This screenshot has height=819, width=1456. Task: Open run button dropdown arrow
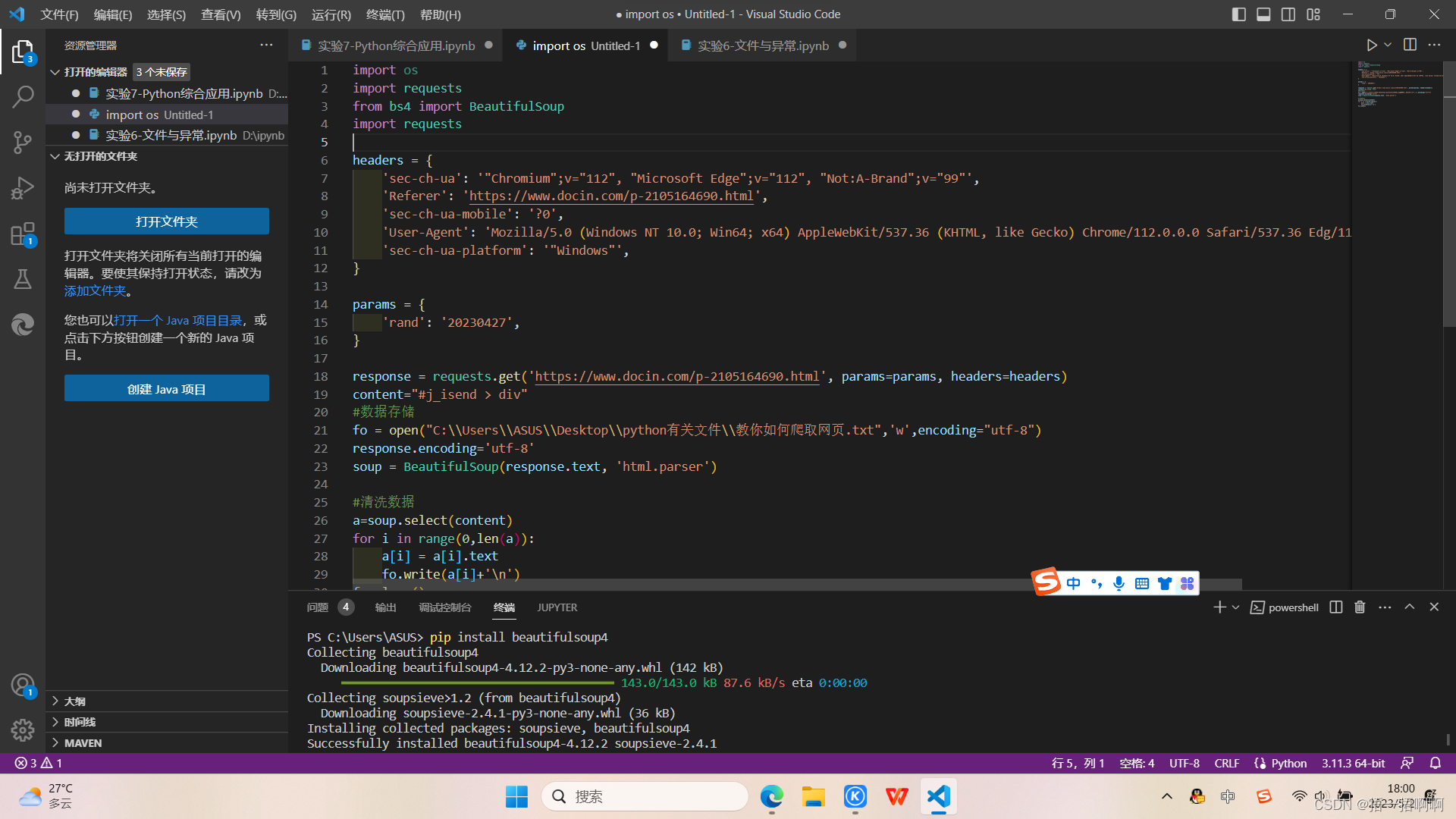coord(1388,45)
